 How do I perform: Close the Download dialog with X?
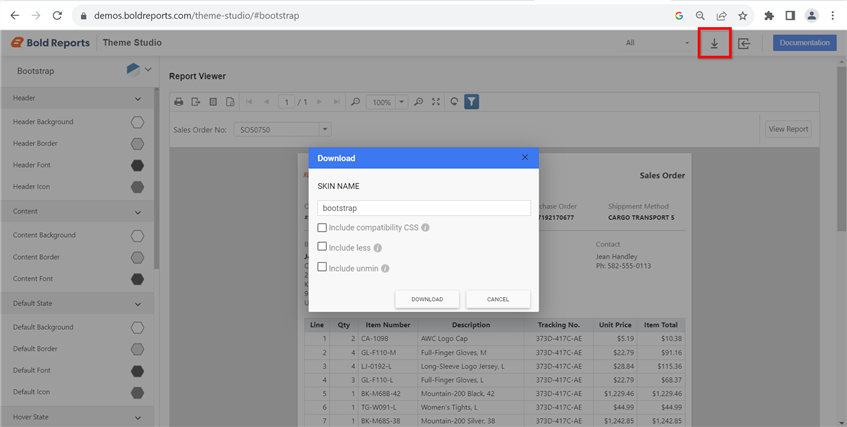tap(525, 157)
